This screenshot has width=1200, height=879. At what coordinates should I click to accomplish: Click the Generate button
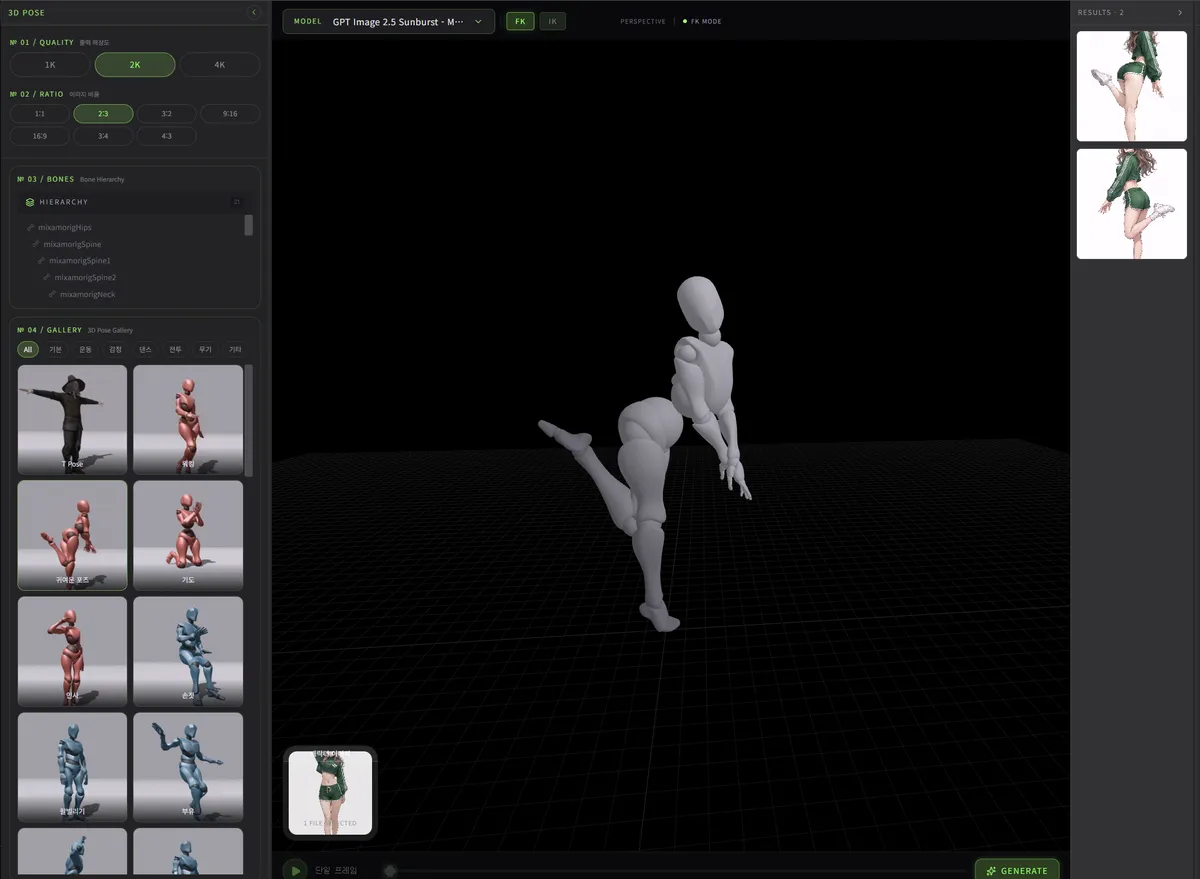tap(1017, 870)
